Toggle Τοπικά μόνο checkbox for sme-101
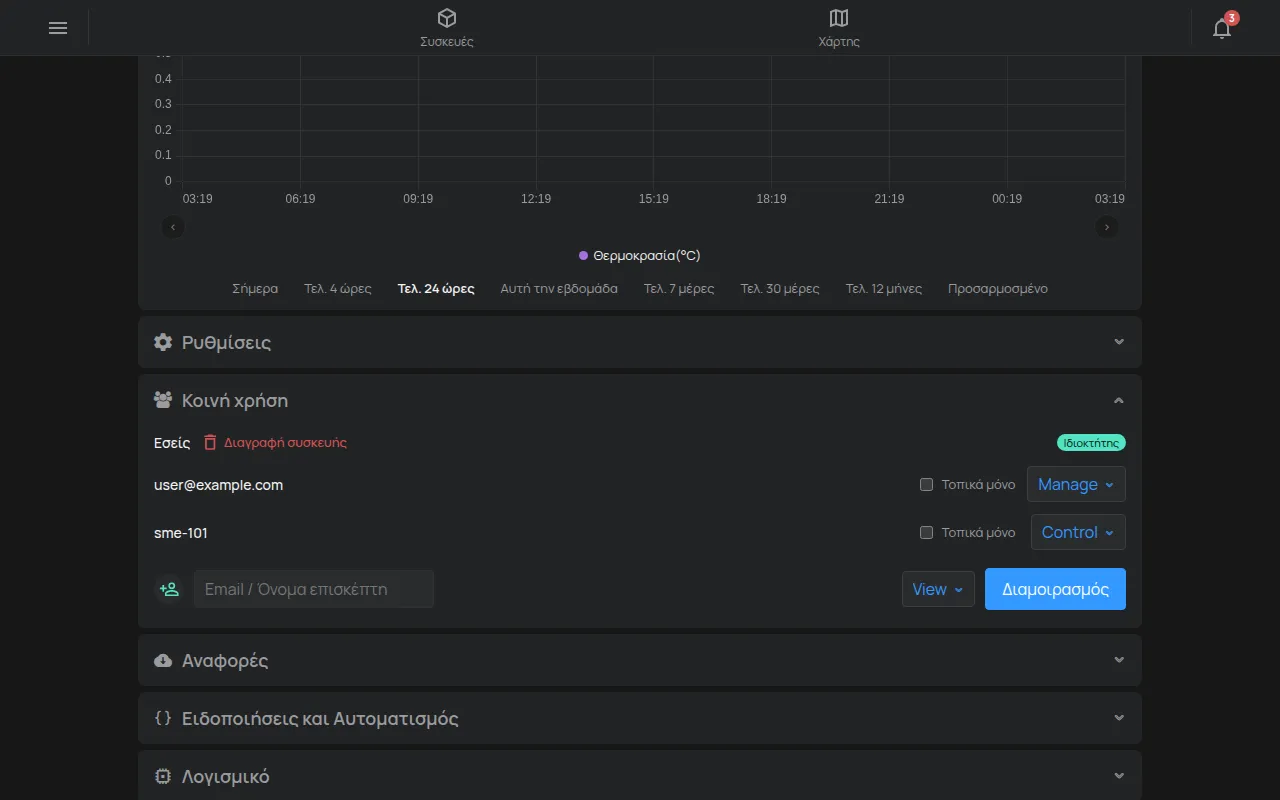This screenshot has height=800, width=1280. pyautogui.click(x=926, y=533)
